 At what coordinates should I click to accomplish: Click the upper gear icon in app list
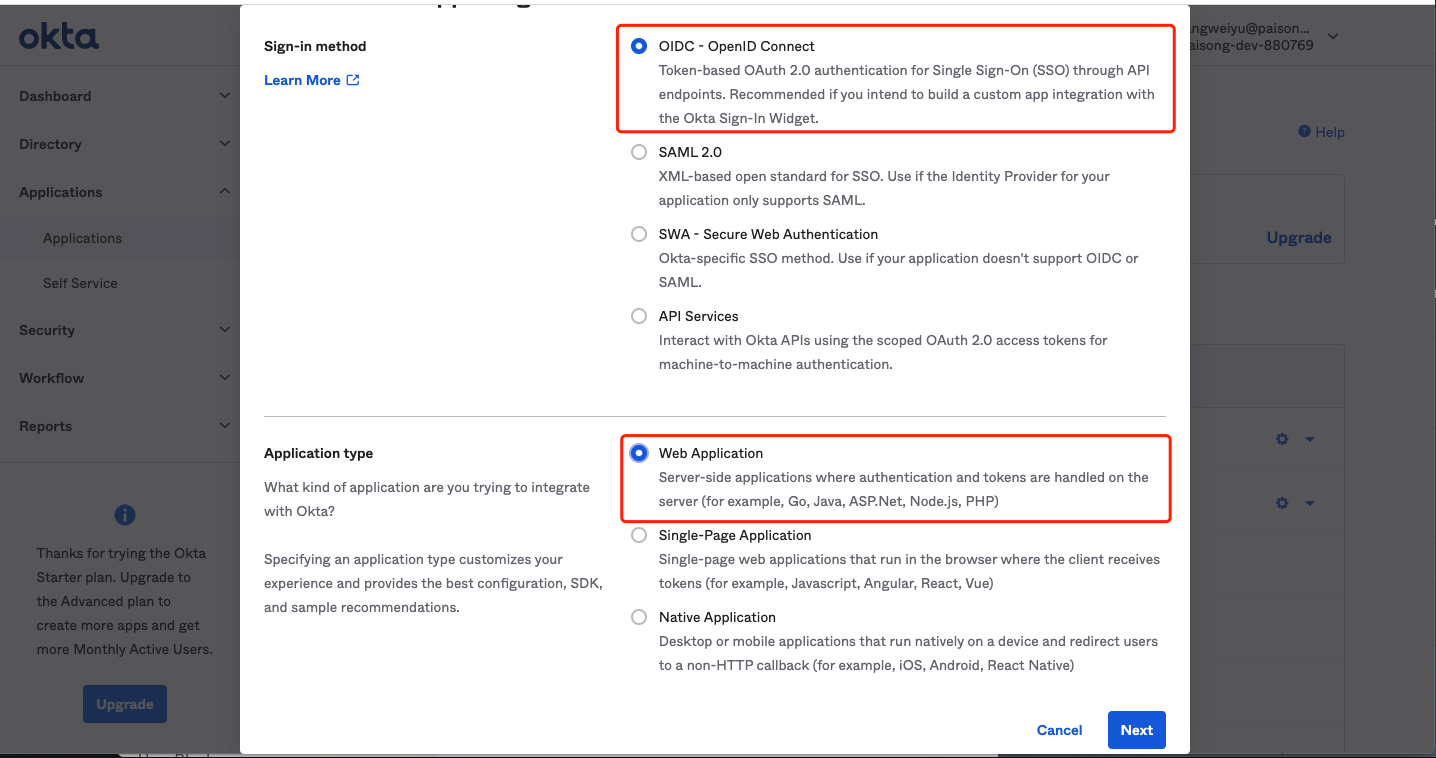[x=1282, y=439]
